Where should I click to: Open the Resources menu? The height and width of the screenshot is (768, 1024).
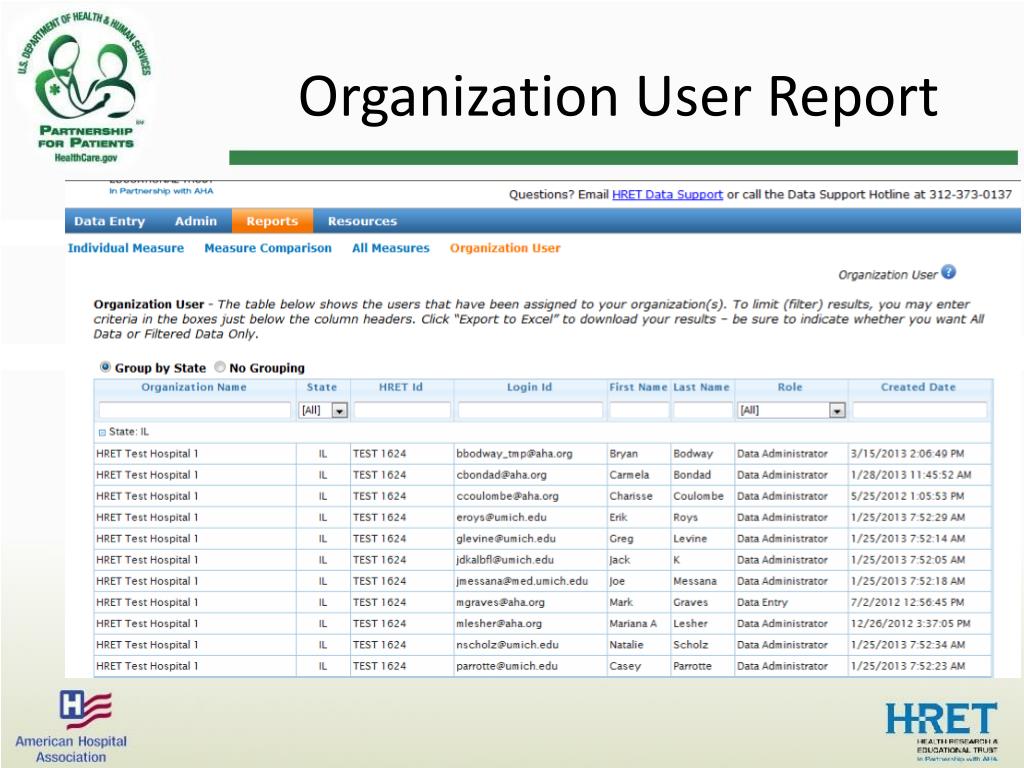coord(362,221)
